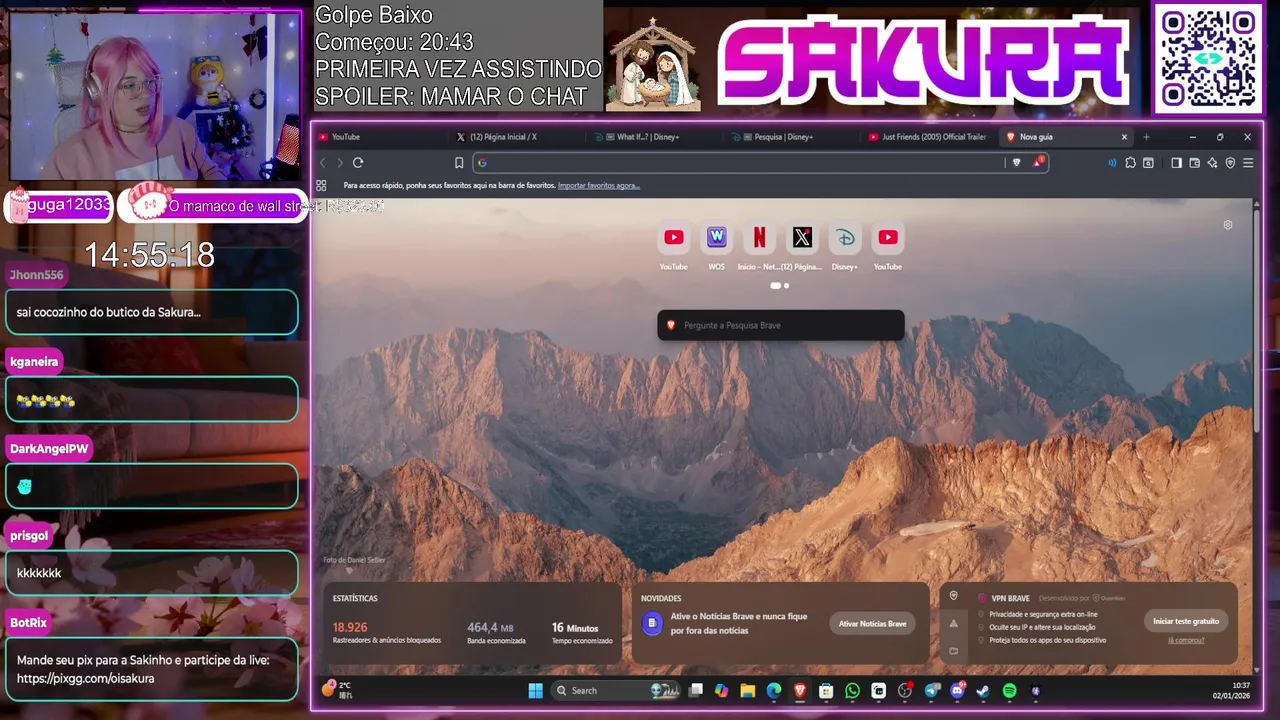Viewport: 1280px width, 720px height.
Task: Click the page vertical scrollbar
Action: point(1257,320)
